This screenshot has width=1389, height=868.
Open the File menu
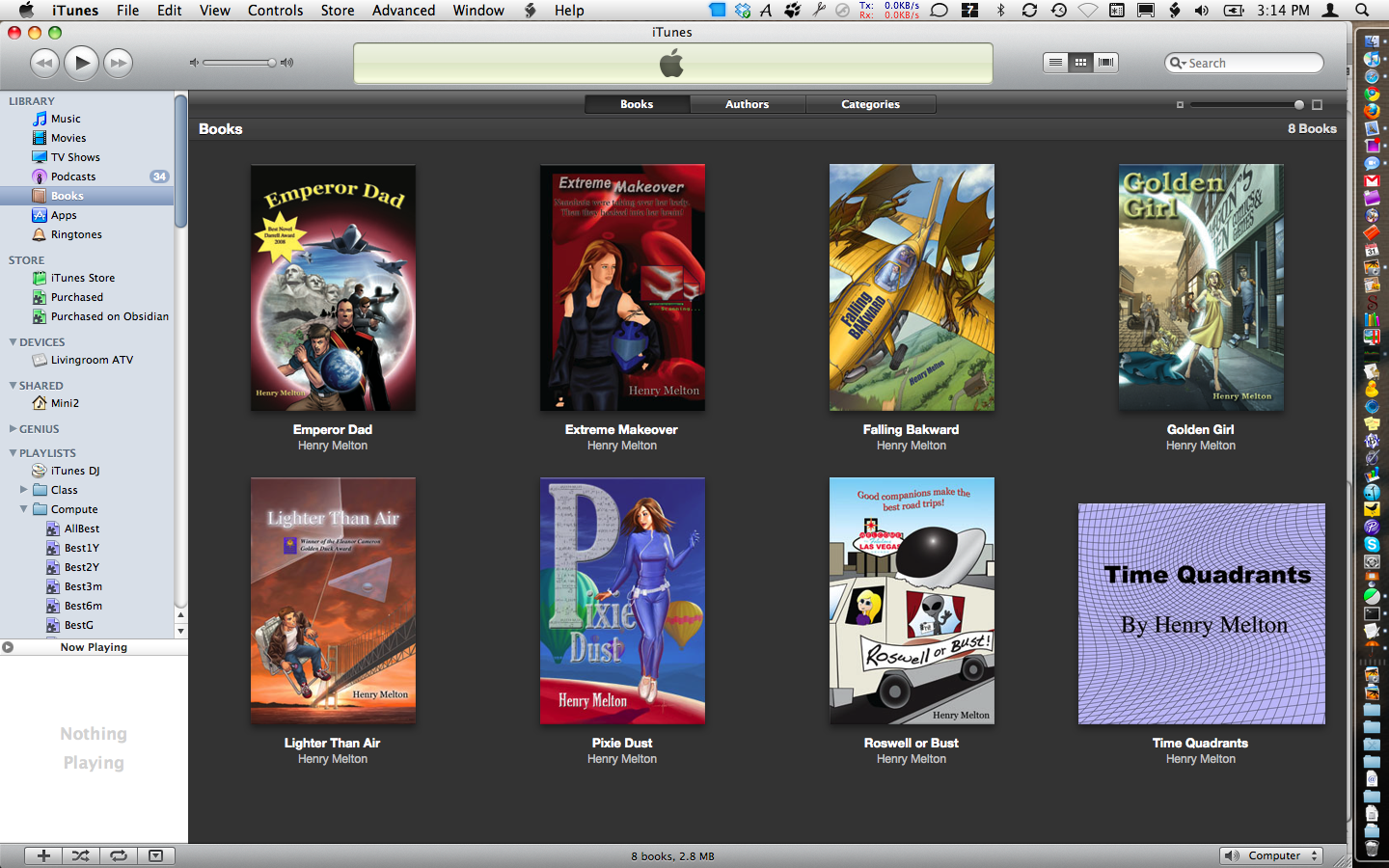point(127,10)
